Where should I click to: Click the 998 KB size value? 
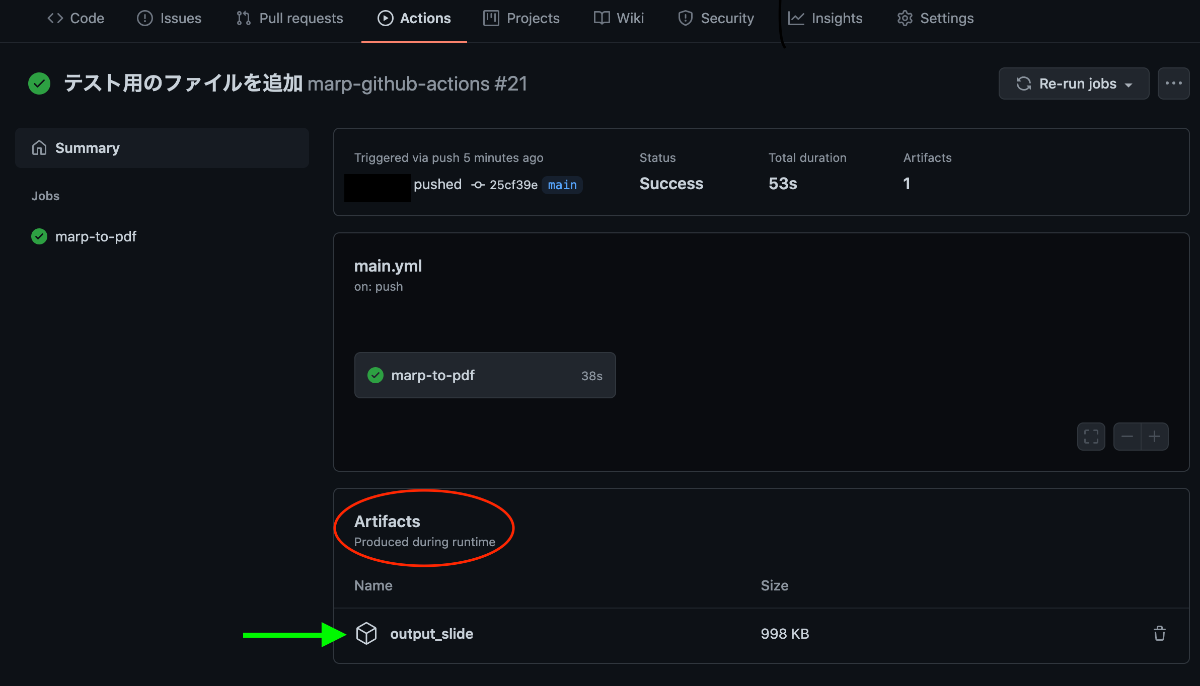click(x=785, y=634)
